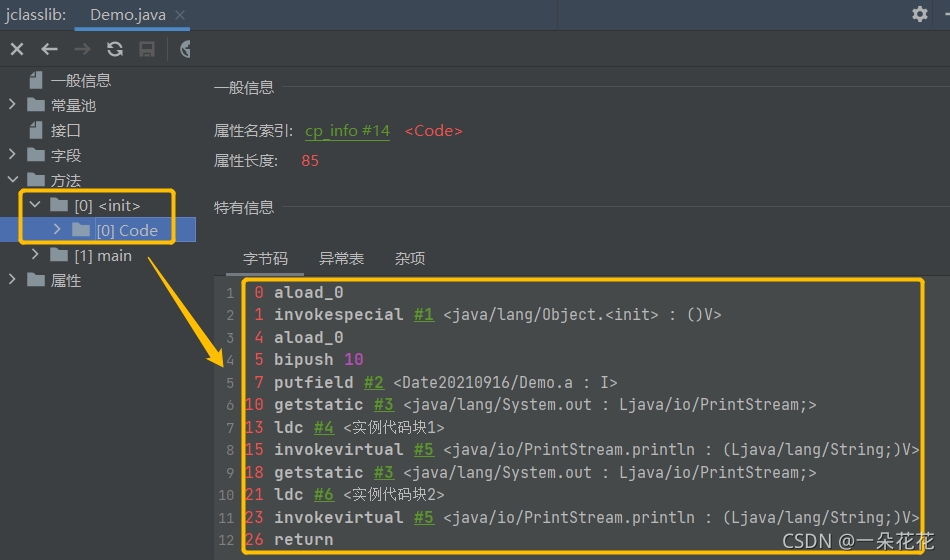Reload the class file with the refresh icon

tap(115, 49)
